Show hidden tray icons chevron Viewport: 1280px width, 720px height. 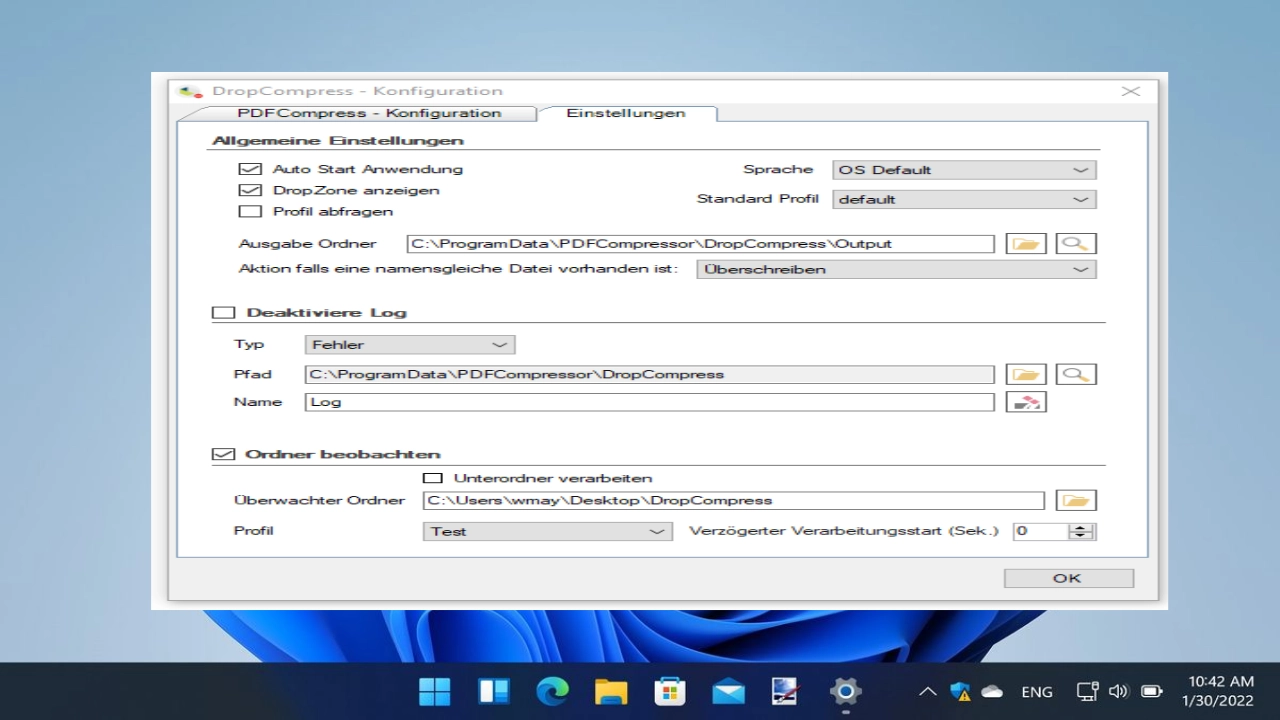tap(927, 691)
